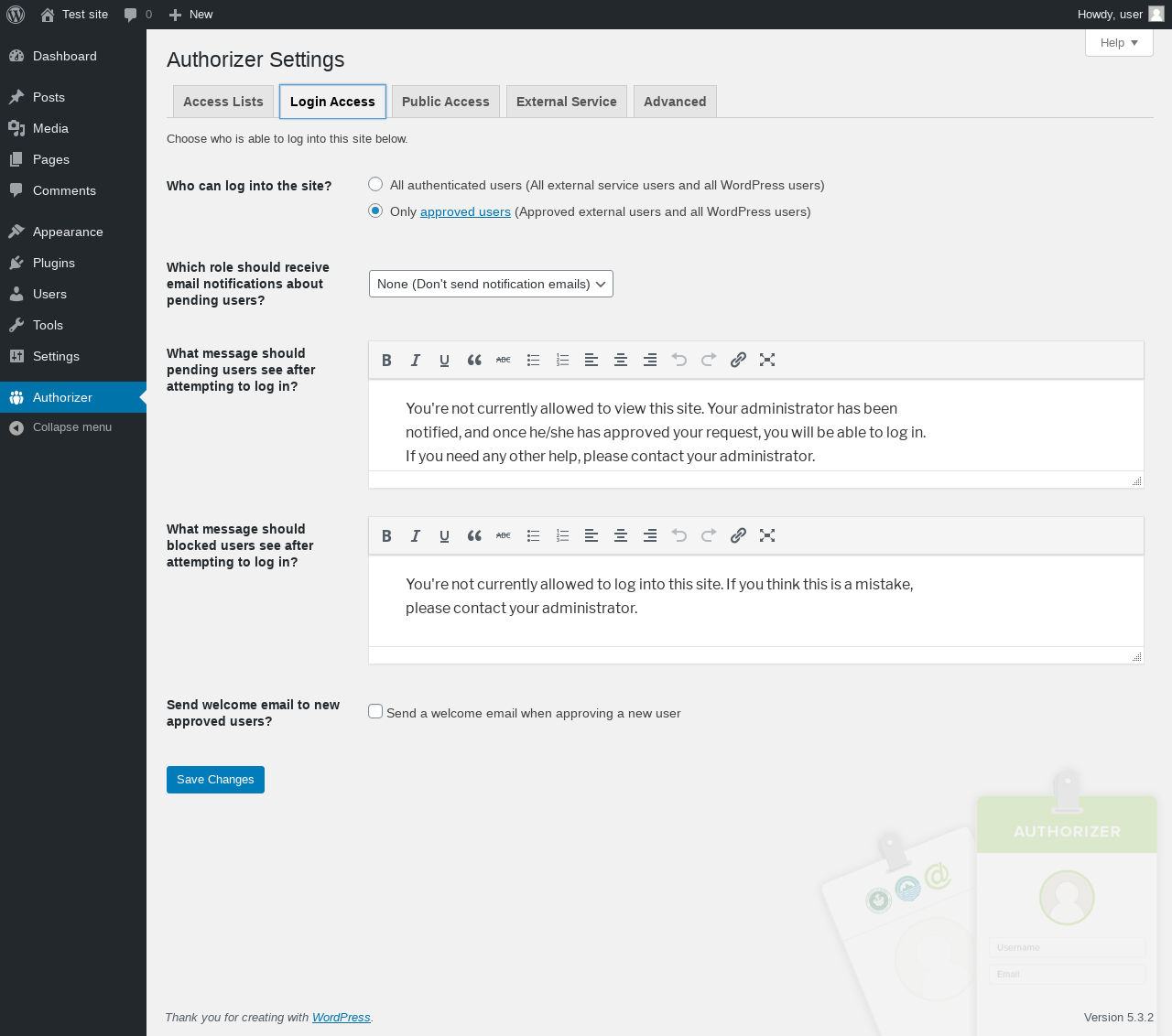Switch to the Login Access tab
The height and width of the screenshot is (1036, 1172).
(x=332, y=102)
